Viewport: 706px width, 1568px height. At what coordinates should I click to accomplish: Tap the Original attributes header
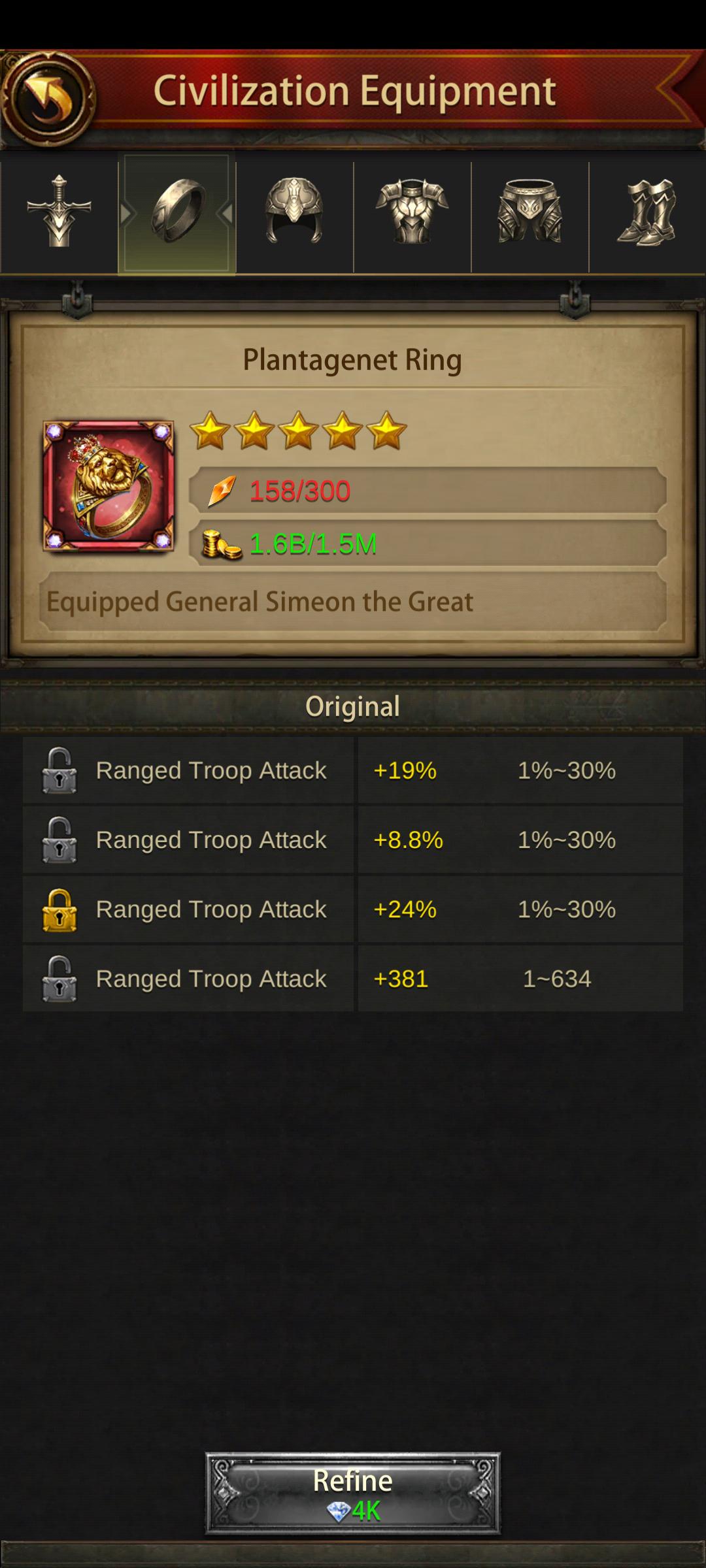[353, 706]
